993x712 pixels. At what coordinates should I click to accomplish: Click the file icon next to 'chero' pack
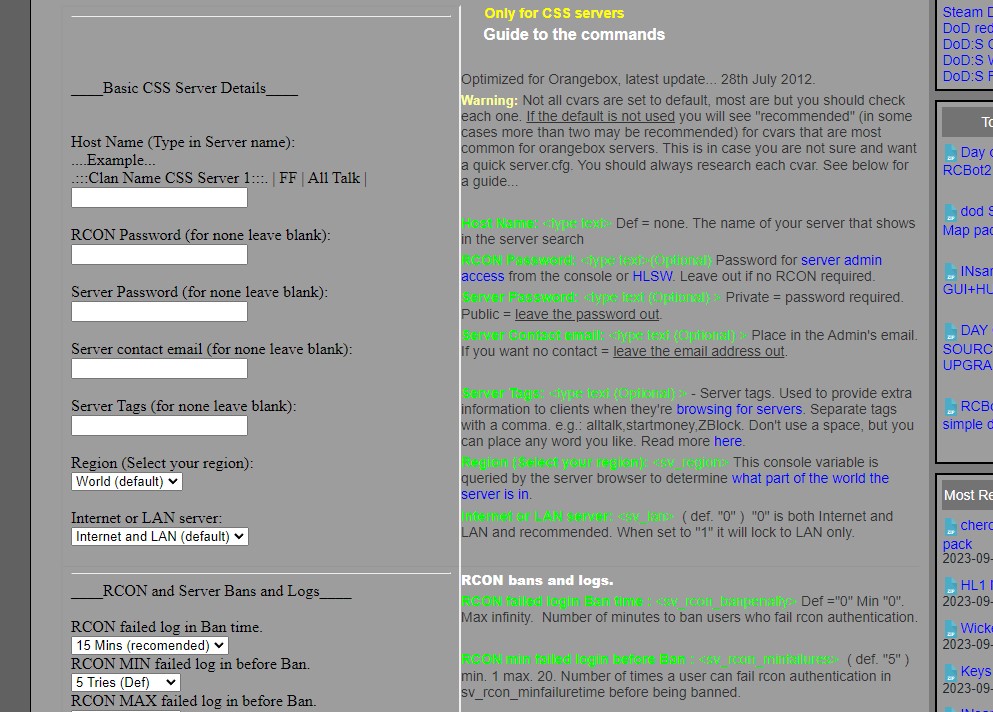click(x=950, y=526)
